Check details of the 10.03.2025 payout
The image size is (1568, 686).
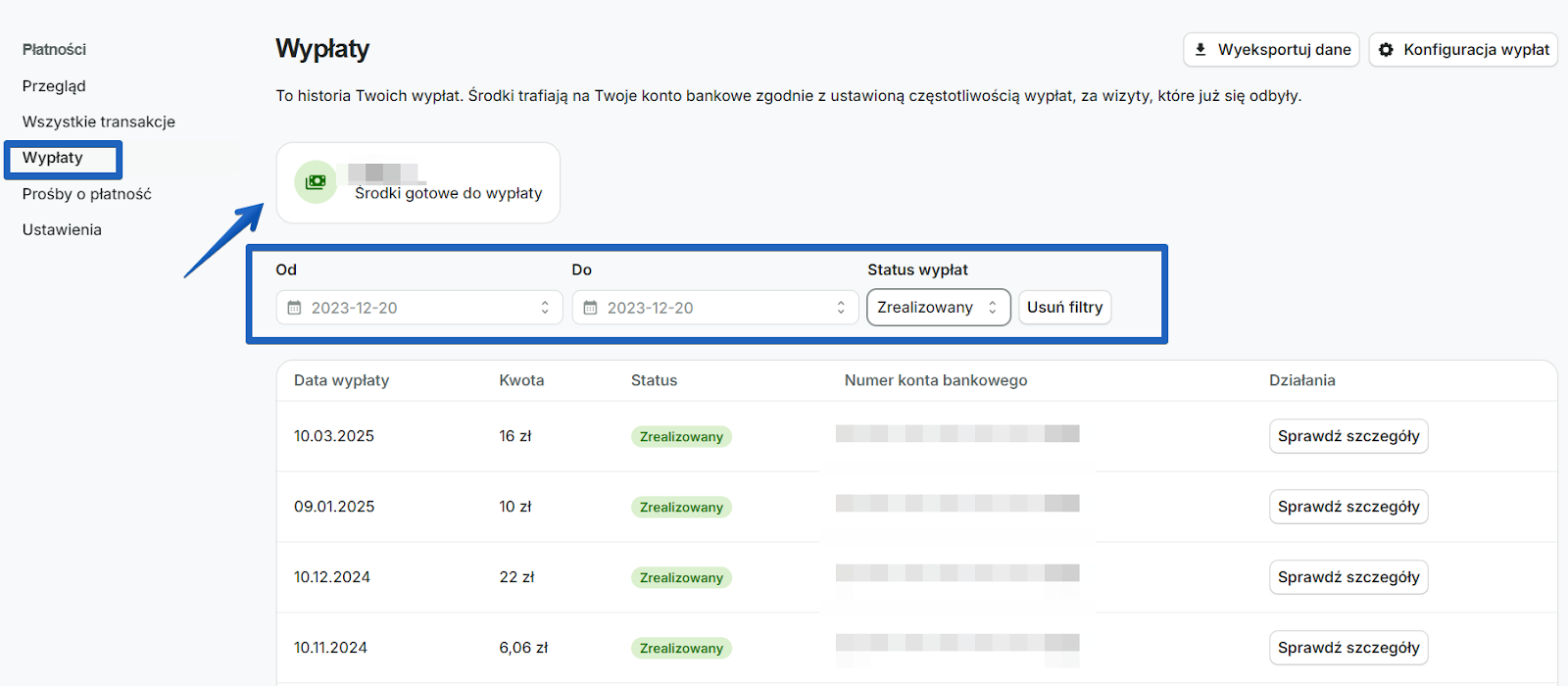tap(1347, 436)
